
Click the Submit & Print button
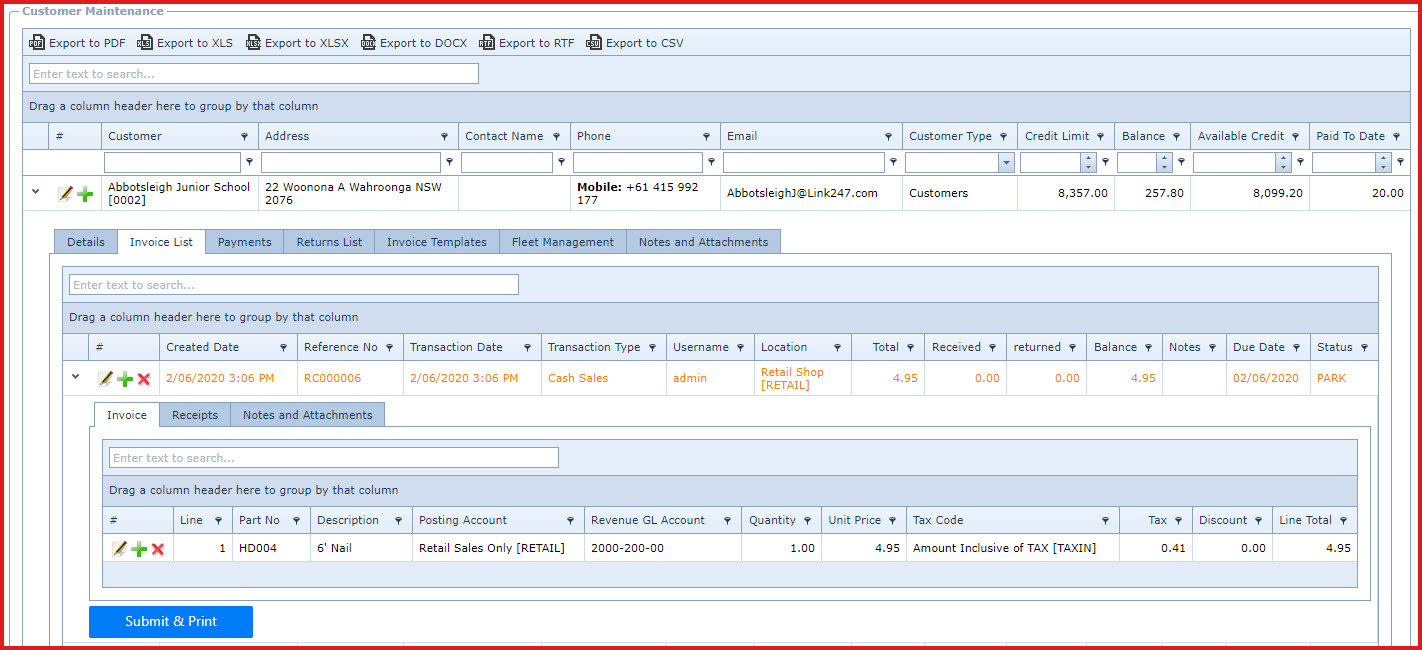click(171, 621)
